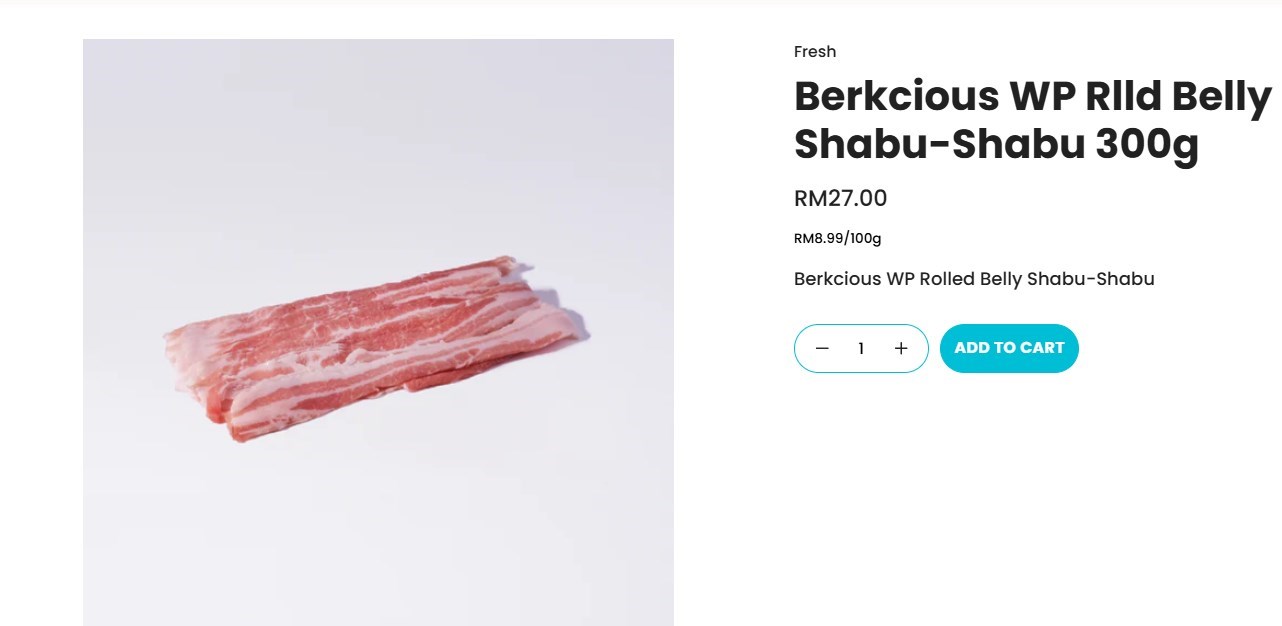Screen dimensions: 1282x626
Task: Click the Berkcious WP Rlld Belly title
Action: 1033,97
